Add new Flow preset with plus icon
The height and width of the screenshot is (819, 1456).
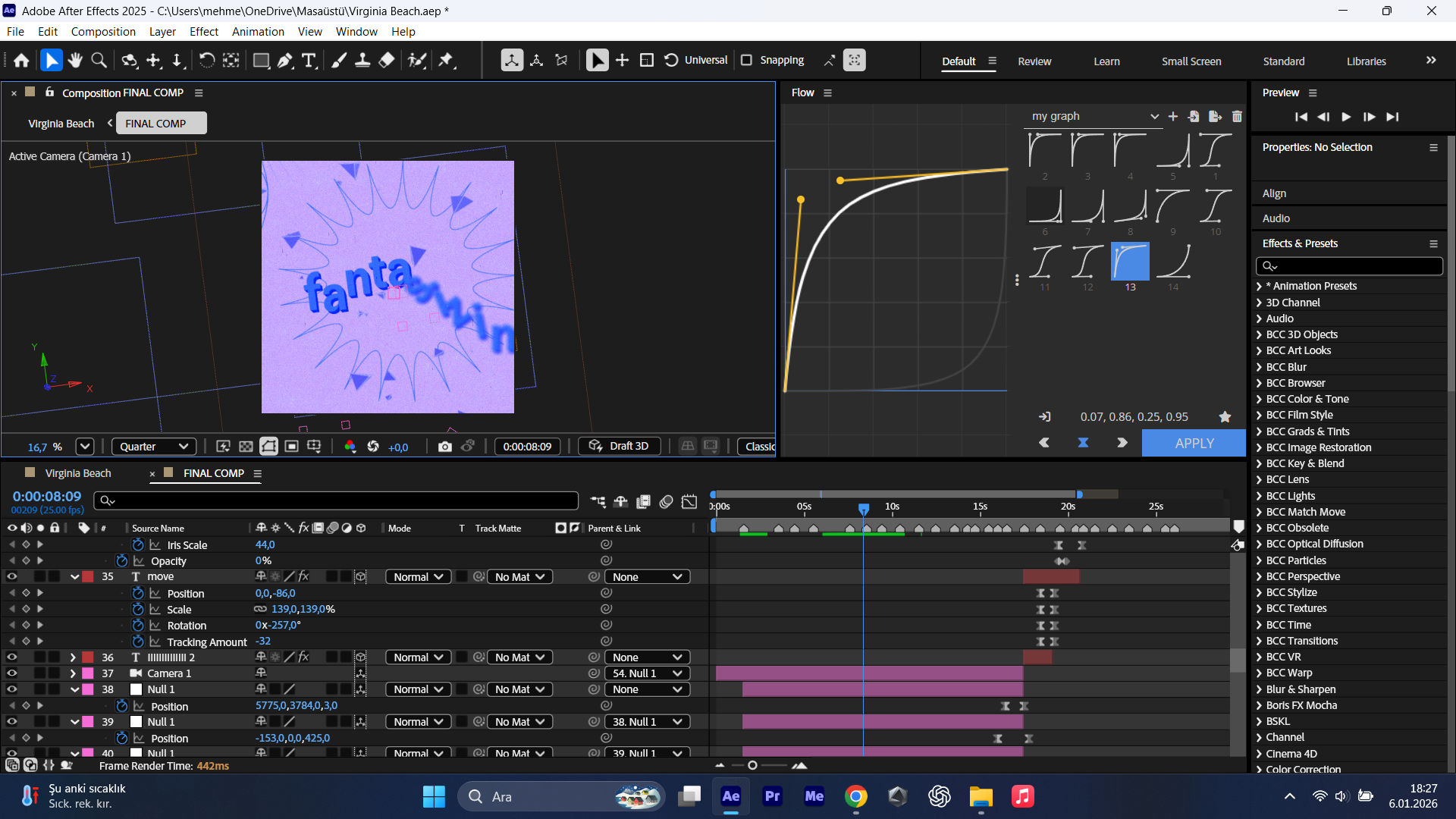click(1173, 116)
